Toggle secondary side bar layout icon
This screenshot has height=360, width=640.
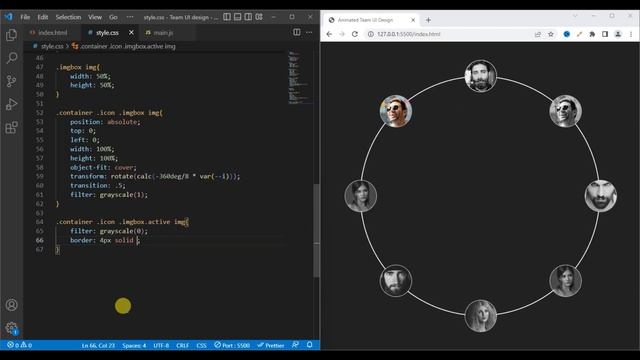248,17
